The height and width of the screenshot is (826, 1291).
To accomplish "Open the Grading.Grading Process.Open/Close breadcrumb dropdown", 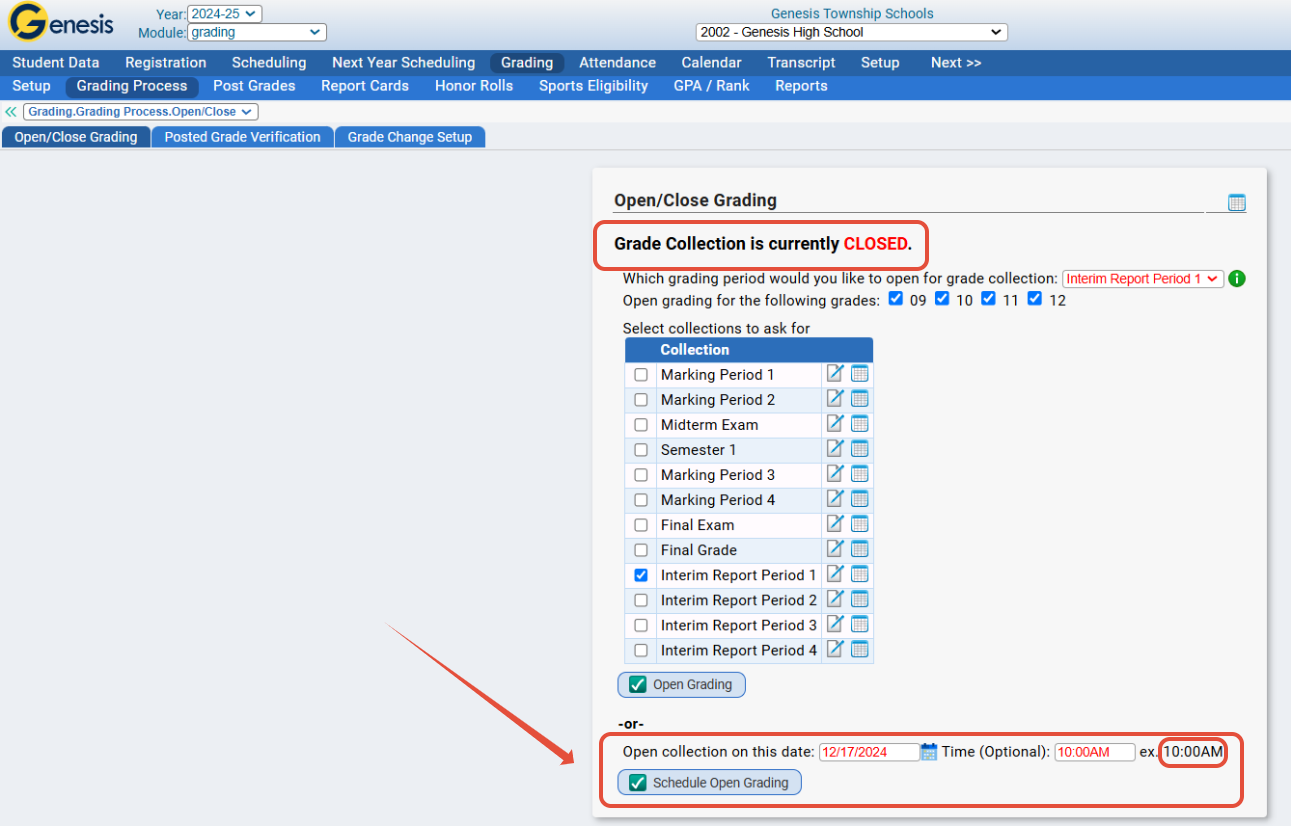I will pos(141,112).
